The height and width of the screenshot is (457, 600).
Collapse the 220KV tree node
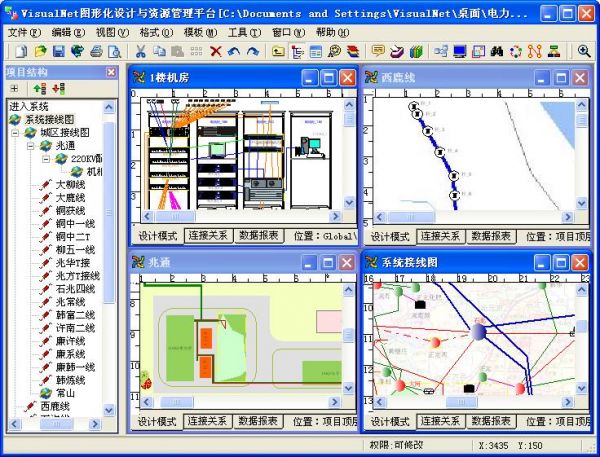coord(46,159)
